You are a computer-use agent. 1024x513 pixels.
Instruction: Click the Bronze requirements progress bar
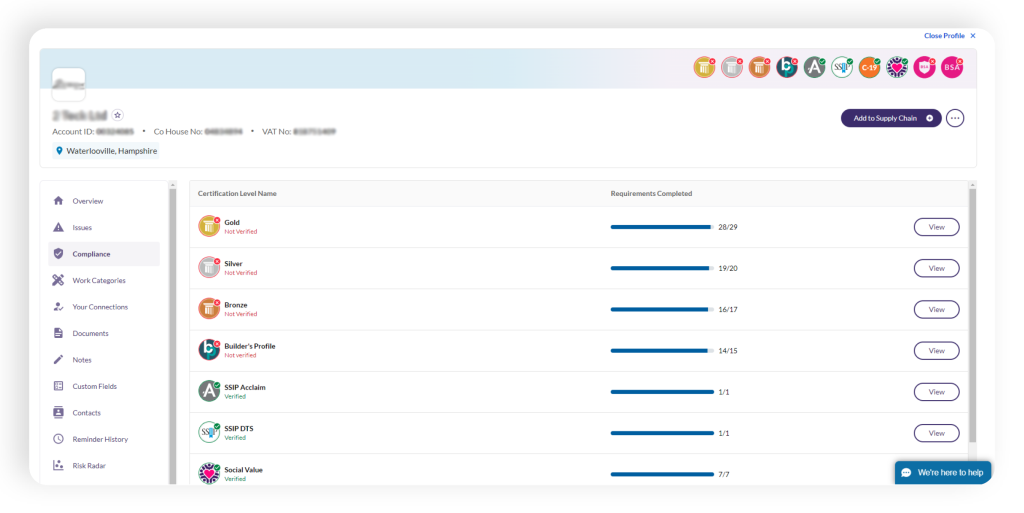pos(661,310)
